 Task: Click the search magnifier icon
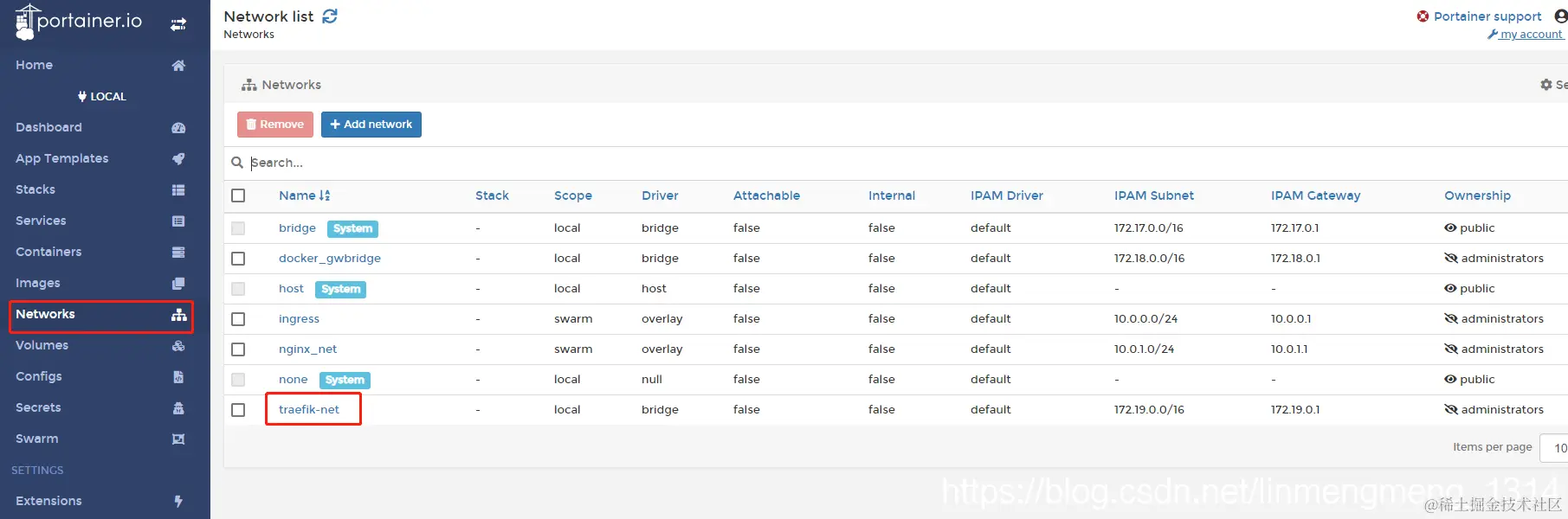pyautogui.click(x=236, y=163)
